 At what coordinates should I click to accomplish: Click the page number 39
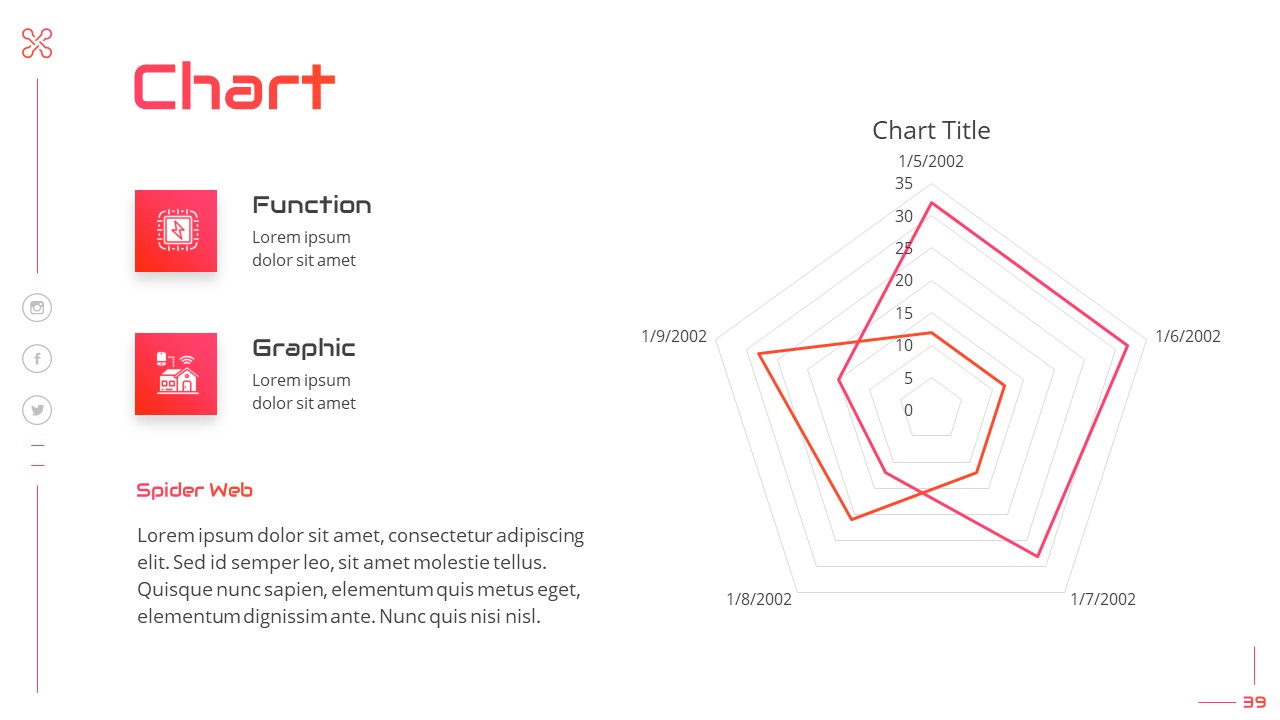coord(1254,702)
